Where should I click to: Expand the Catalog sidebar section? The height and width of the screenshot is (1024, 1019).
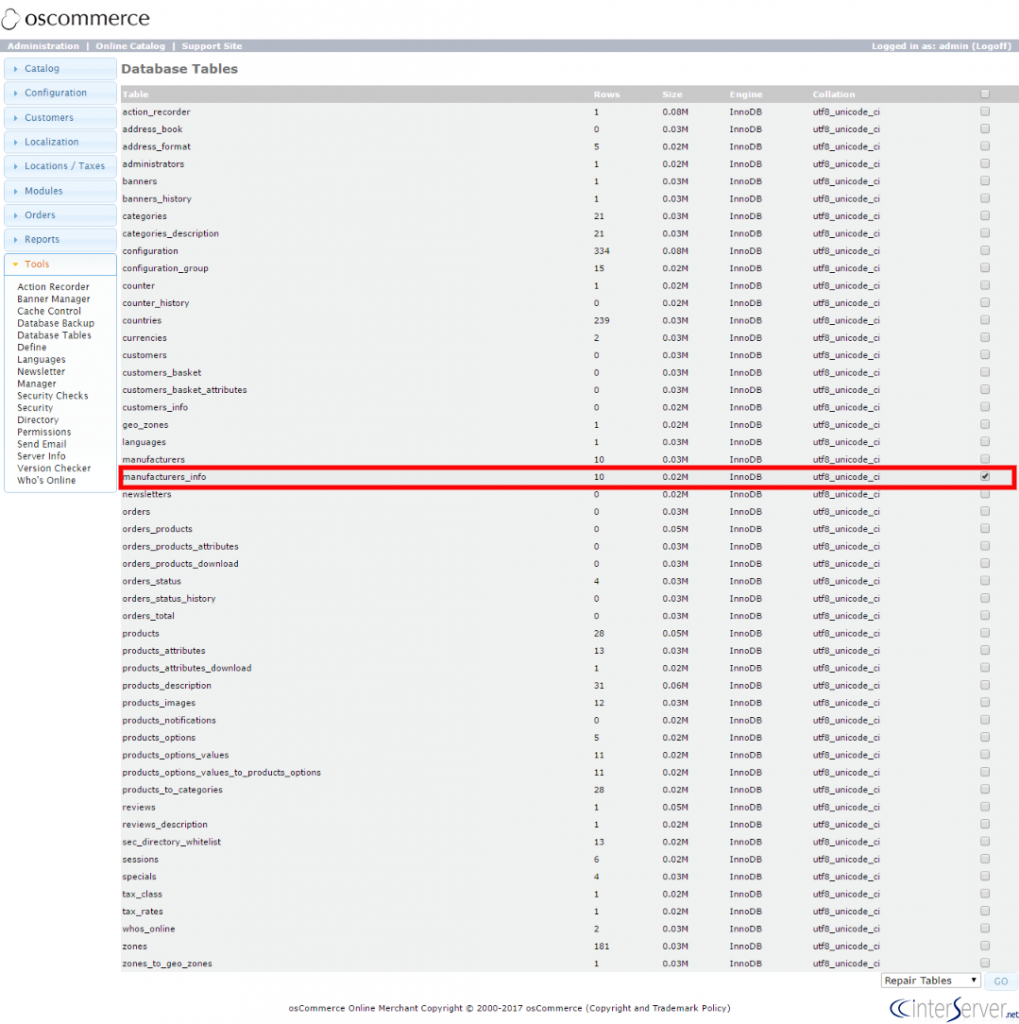[x=60, y=69]
